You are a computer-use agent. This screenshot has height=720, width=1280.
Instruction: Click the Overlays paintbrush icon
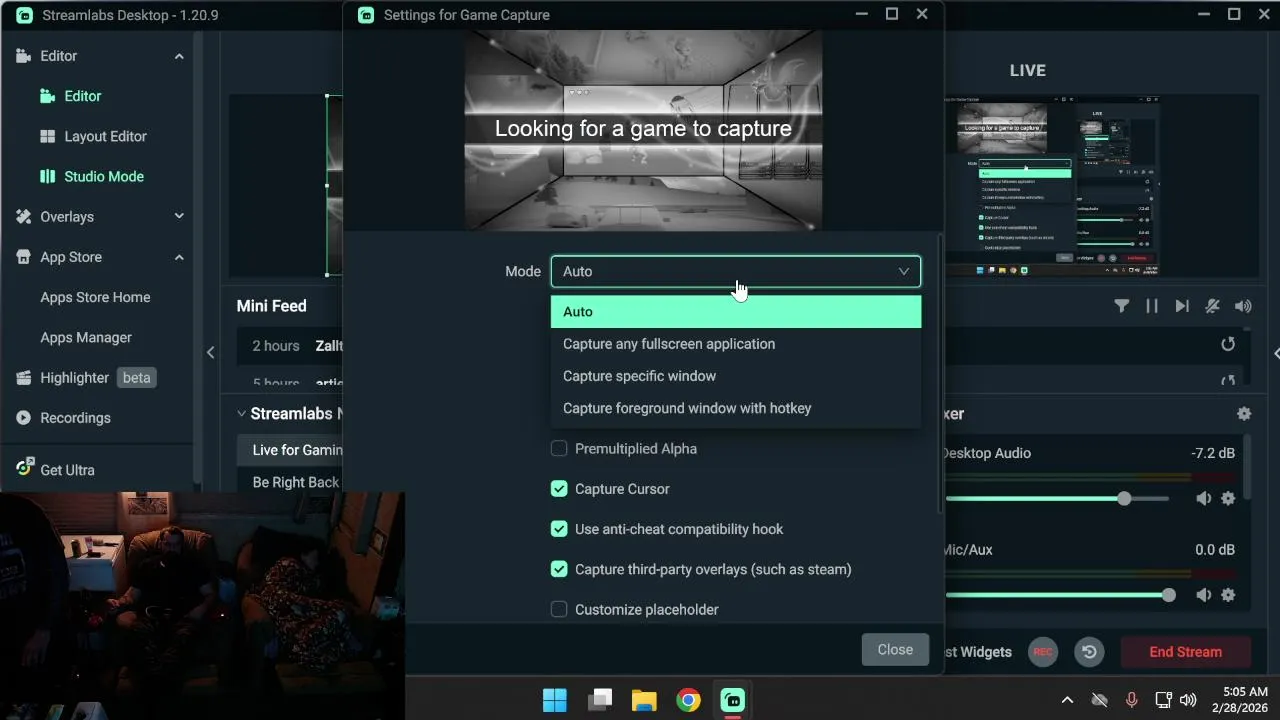[23, 216]
